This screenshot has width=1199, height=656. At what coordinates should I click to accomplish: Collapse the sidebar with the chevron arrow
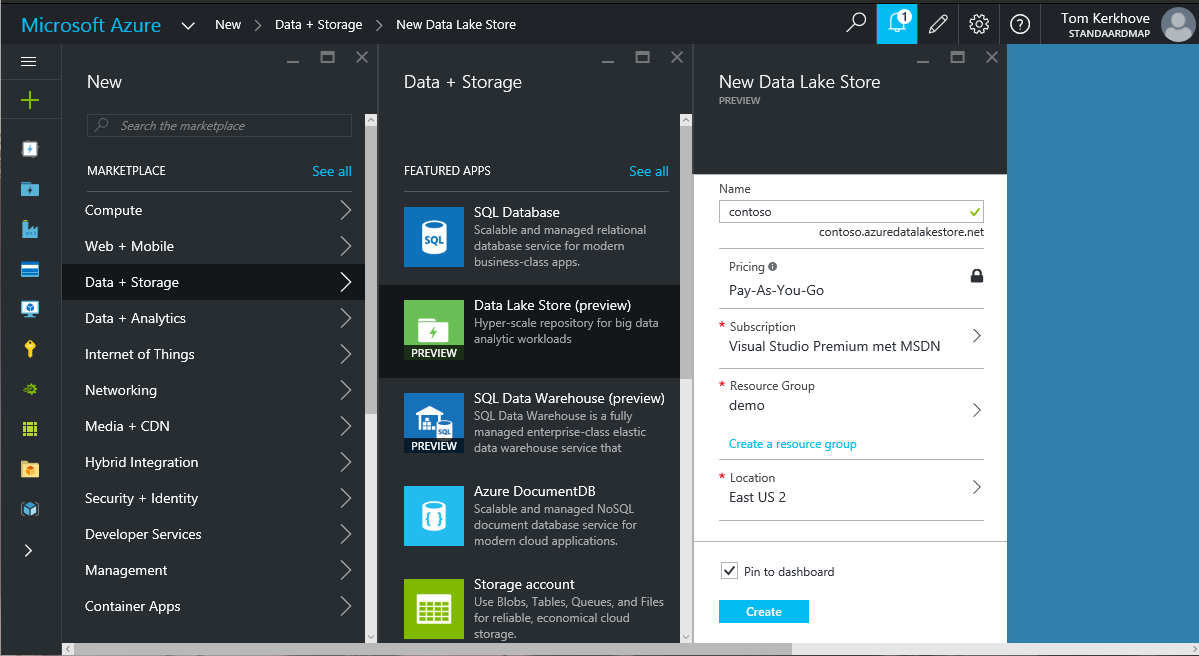29,549
